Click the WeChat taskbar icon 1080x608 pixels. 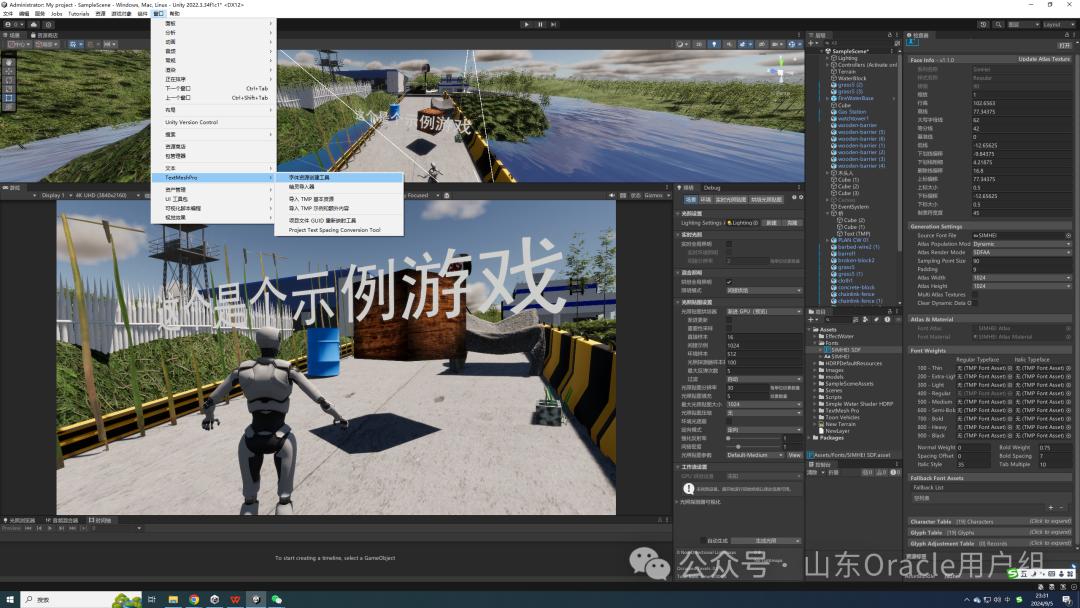[277, 600]
